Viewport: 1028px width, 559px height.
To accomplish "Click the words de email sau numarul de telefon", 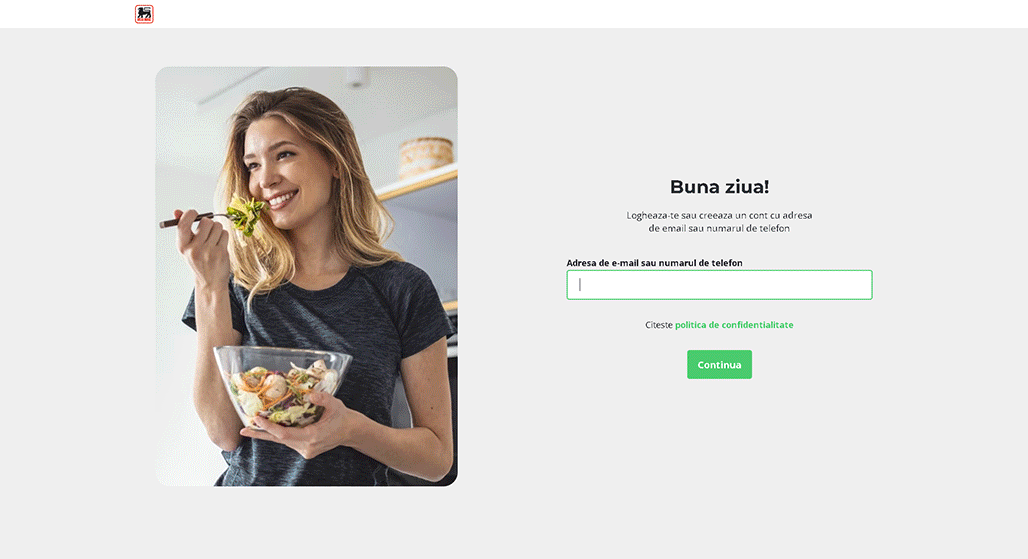I will point(719,228).
